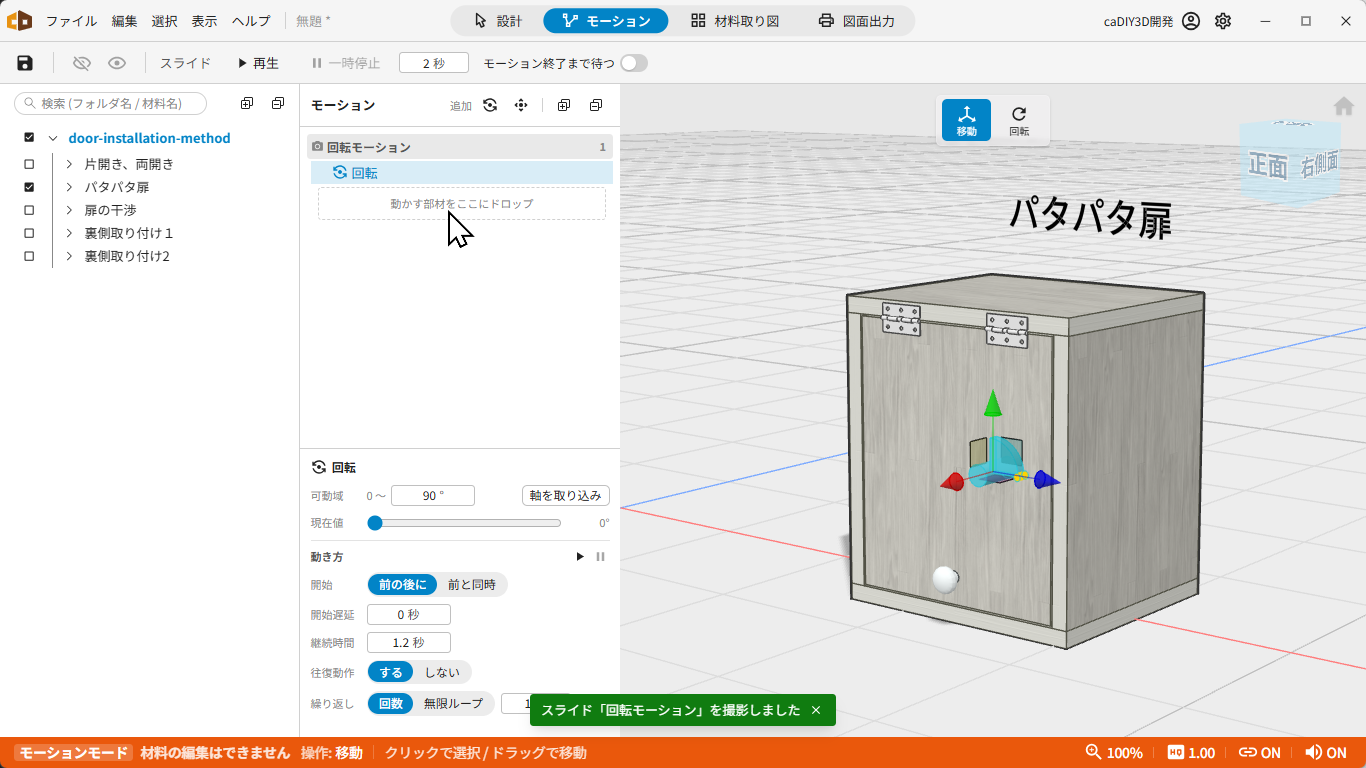1366x768 pixels.
Task: Select the 移動 gizmo tool in viewport
Action: (x=967, y=120)
